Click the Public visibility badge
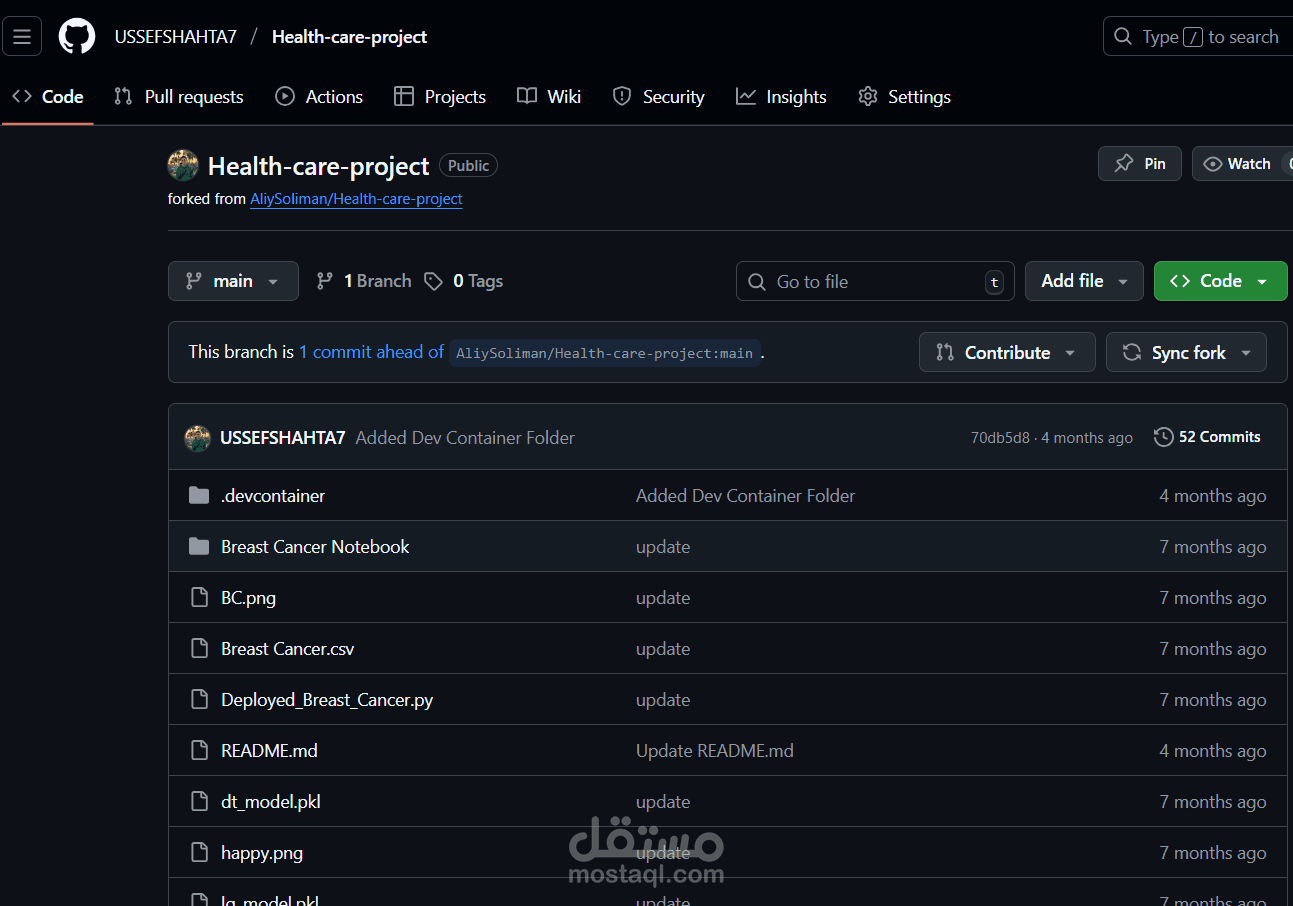The image size is (1293, 906). [x=468, y=166]
